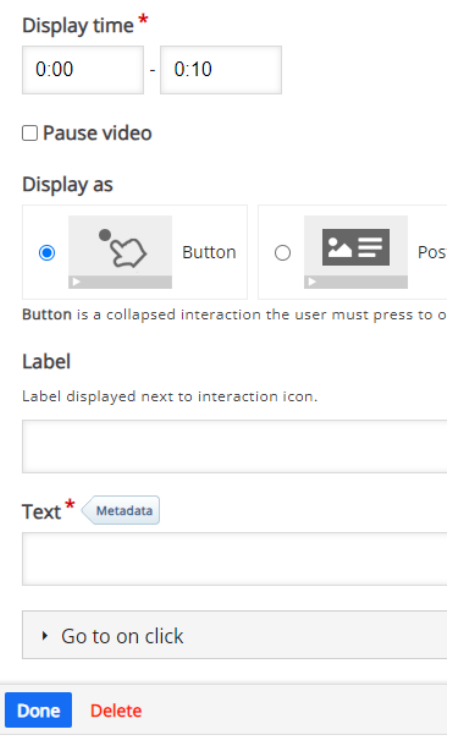Click the red Delete link
Viewport: 457px width, 740px height.
pos(116,710)
